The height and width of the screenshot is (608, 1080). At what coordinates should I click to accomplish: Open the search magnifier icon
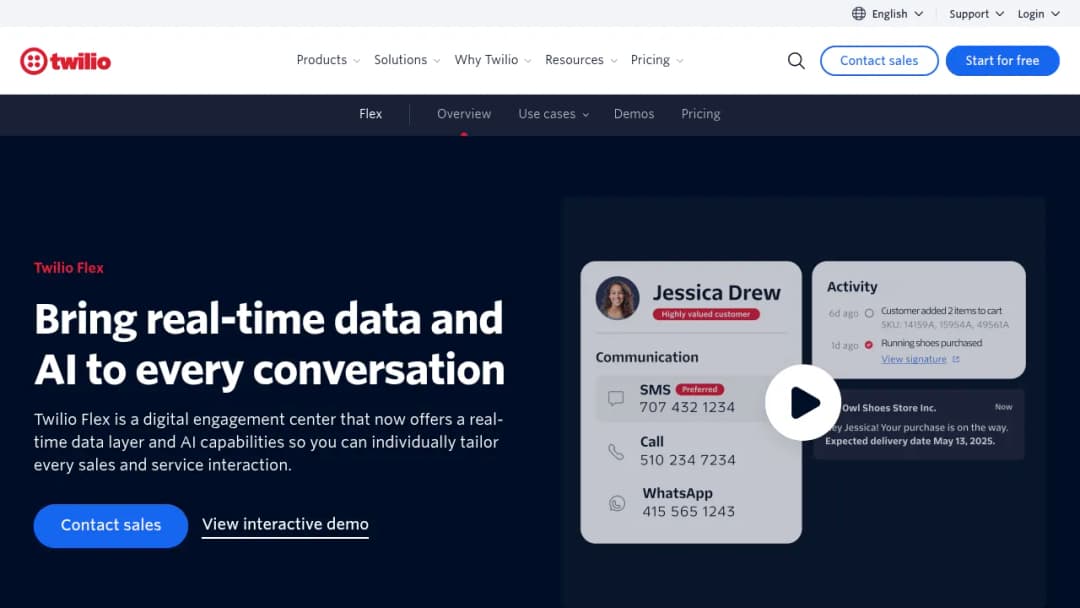click(796, 61)
